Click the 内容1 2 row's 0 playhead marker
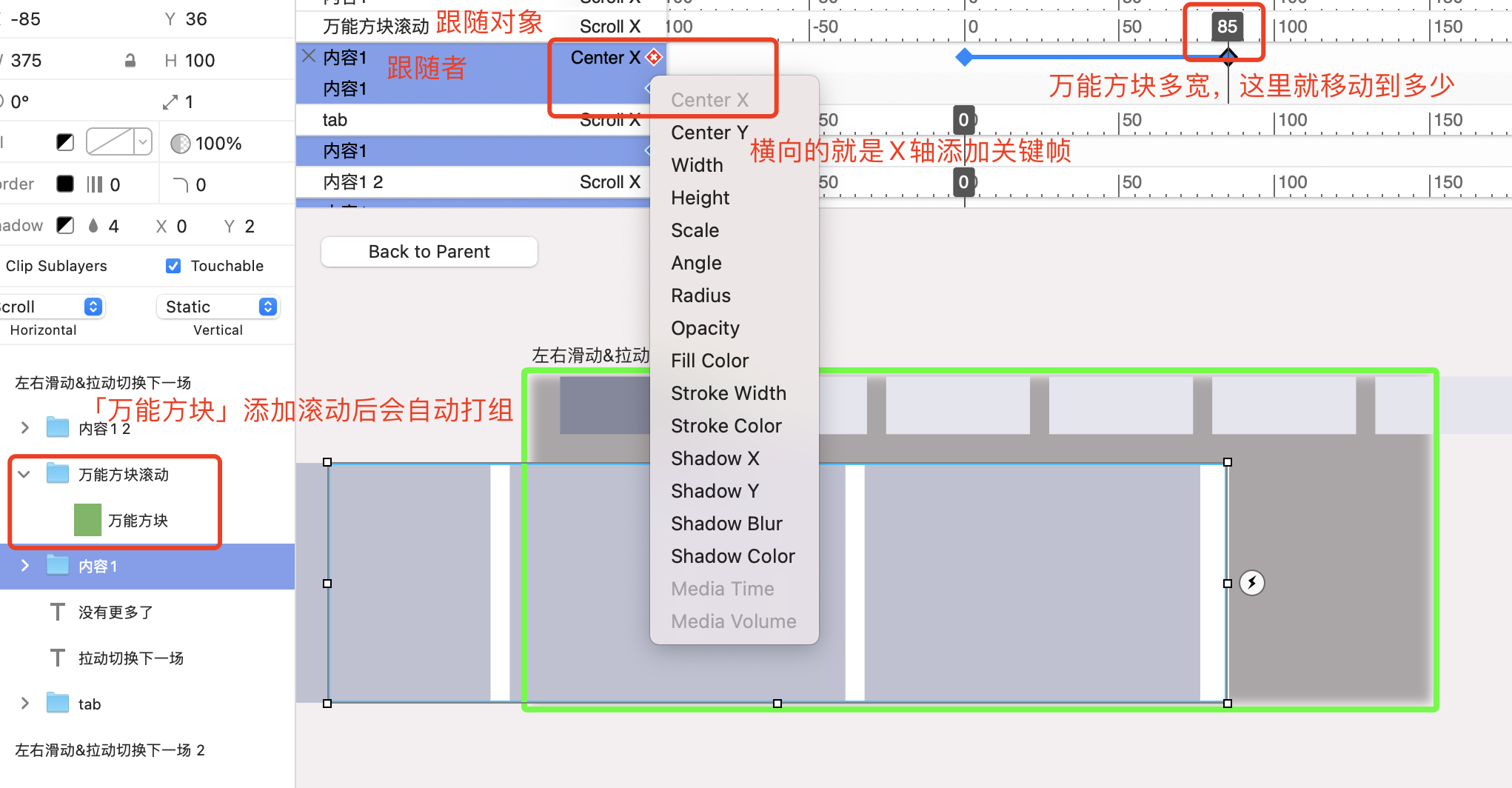 963,182
